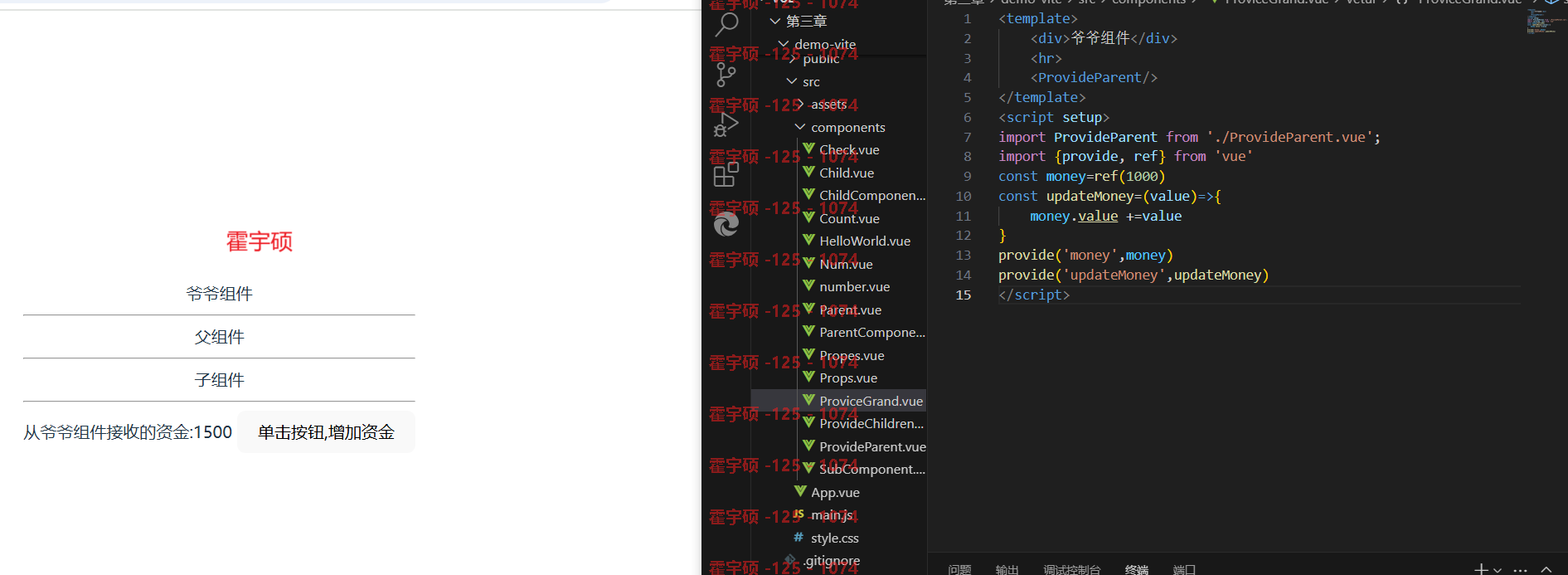Open the terminal launch profile dropdown arrow
The width and height of the screenshot is (1568, 575).
1498,571
